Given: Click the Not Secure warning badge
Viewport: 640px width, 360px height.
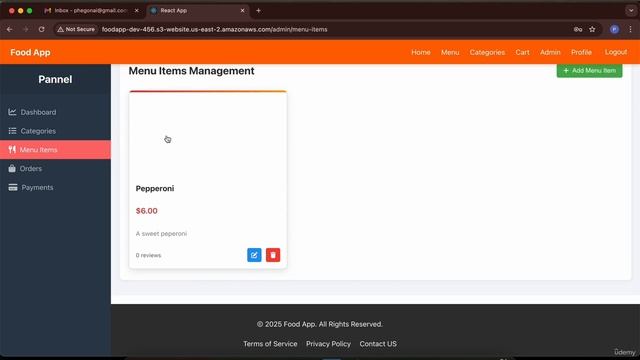Looking at the screenshot, I should 76,29.
